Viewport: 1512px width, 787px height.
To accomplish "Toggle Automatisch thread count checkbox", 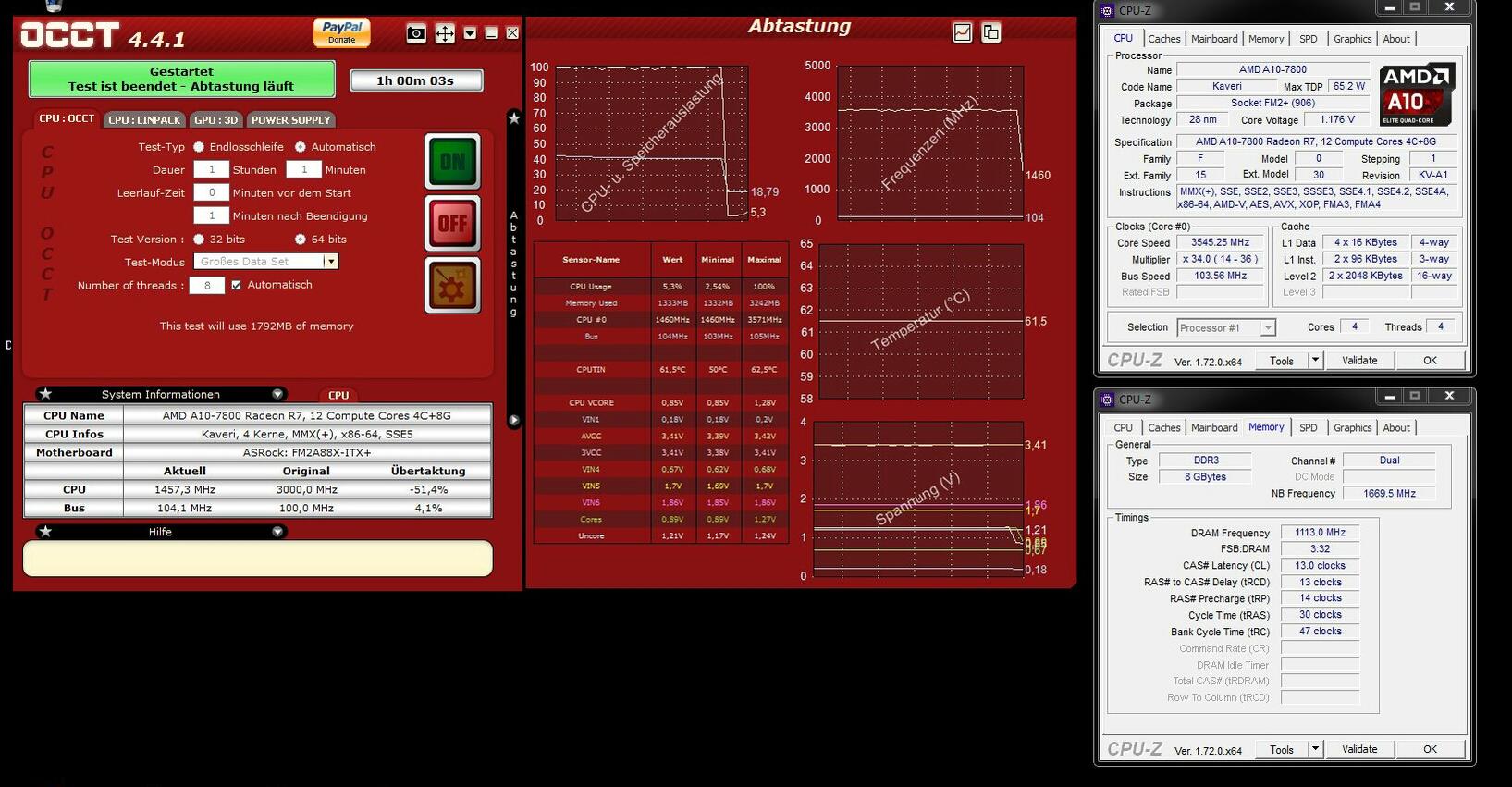I will coord(236,285).
